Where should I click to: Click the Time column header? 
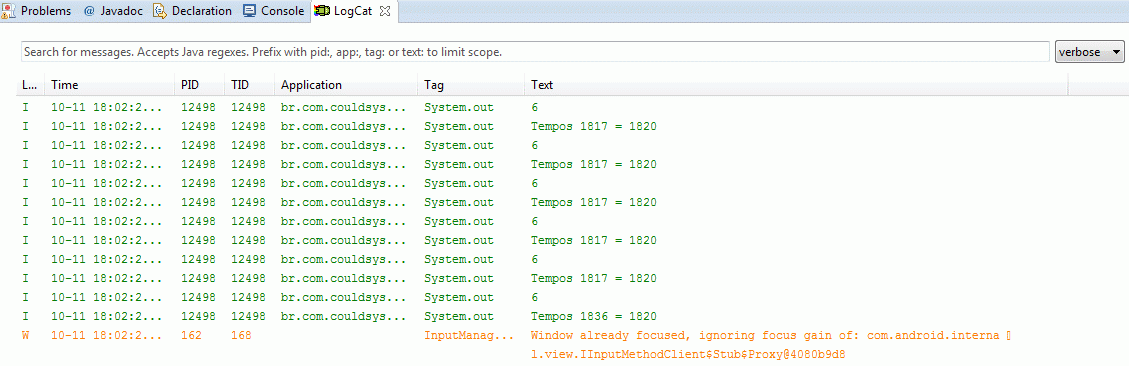(x=109, y=85)
